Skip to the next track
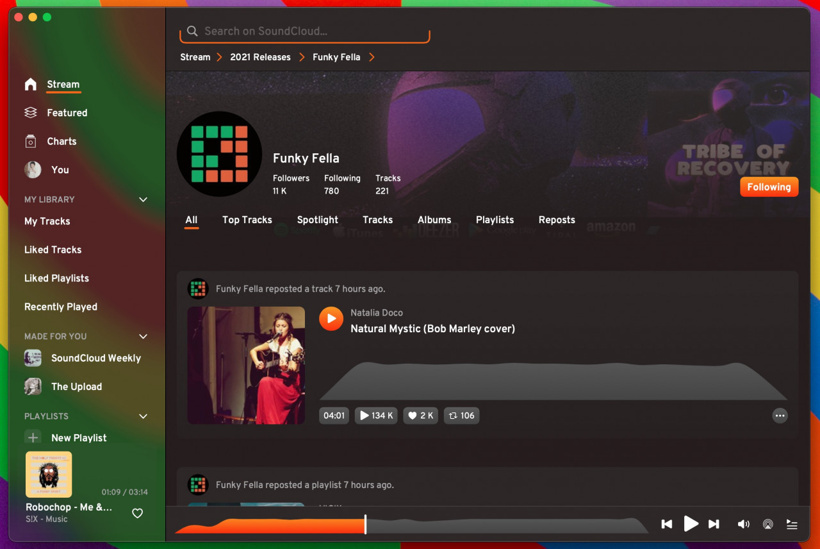 tap(714, 524)
